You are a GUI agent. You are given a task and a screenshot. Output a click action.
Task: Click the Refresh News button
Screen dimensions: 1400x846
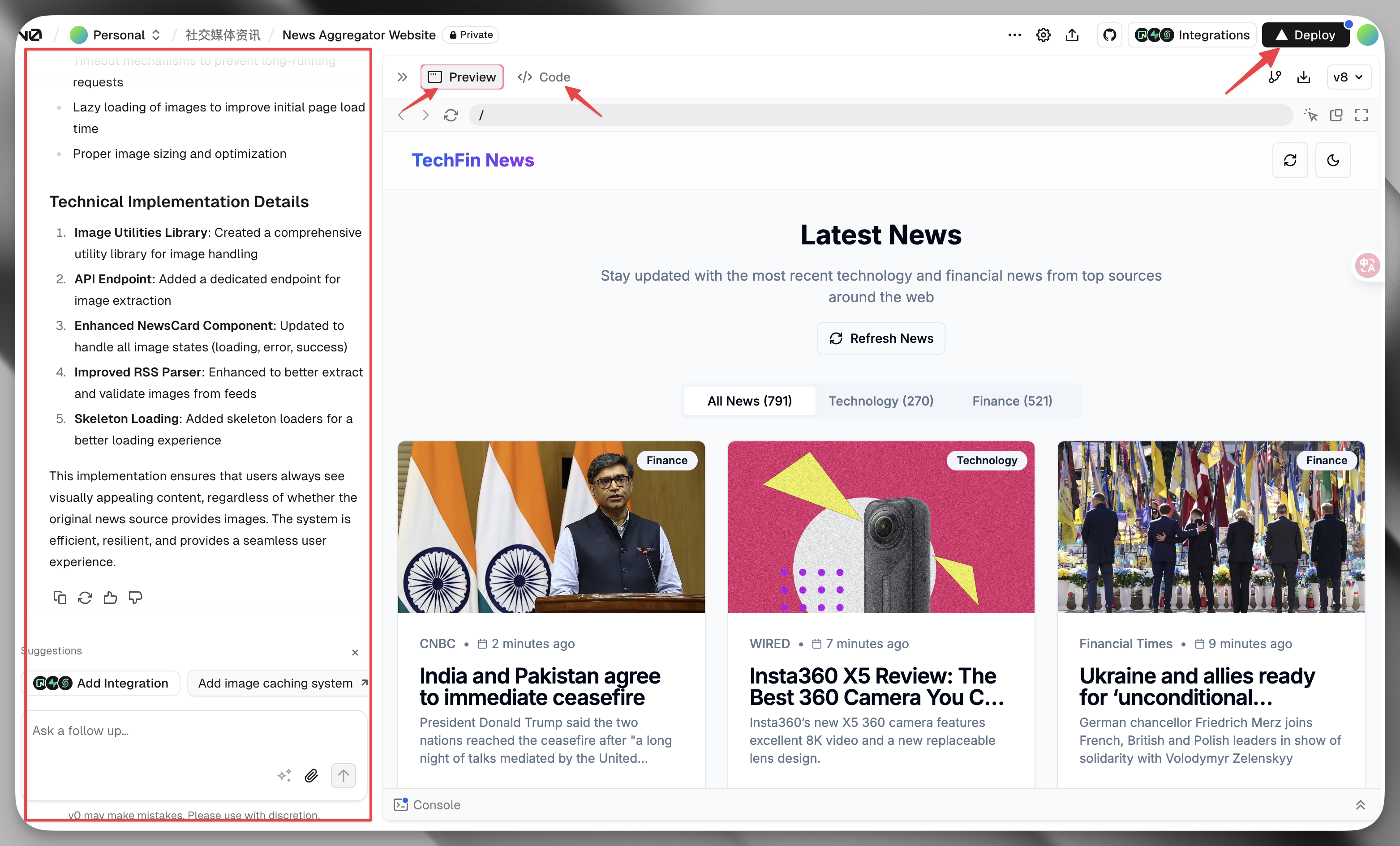[881, 338]
